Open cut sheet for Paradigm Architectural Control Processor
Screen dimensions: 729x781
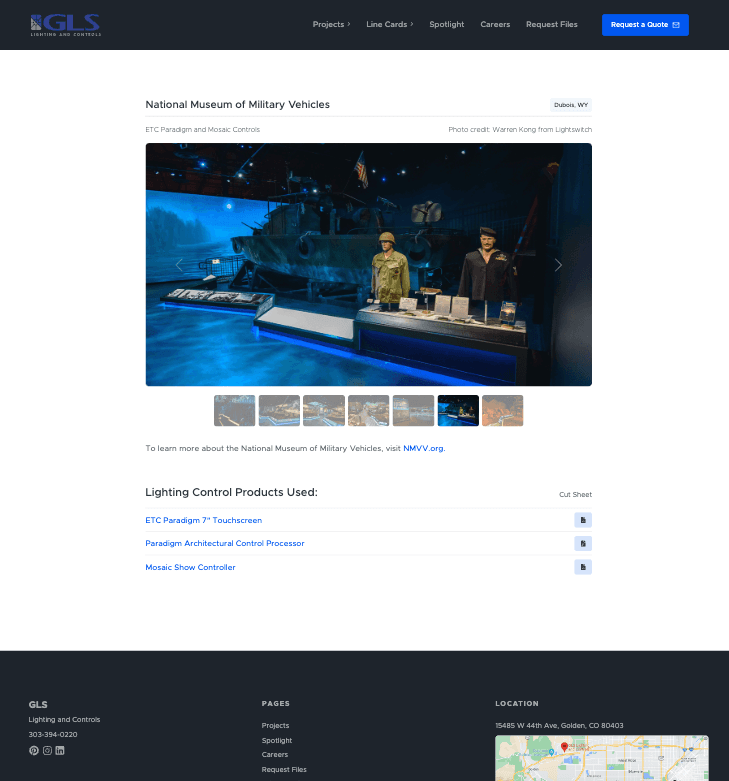click(x=583, y=543)
